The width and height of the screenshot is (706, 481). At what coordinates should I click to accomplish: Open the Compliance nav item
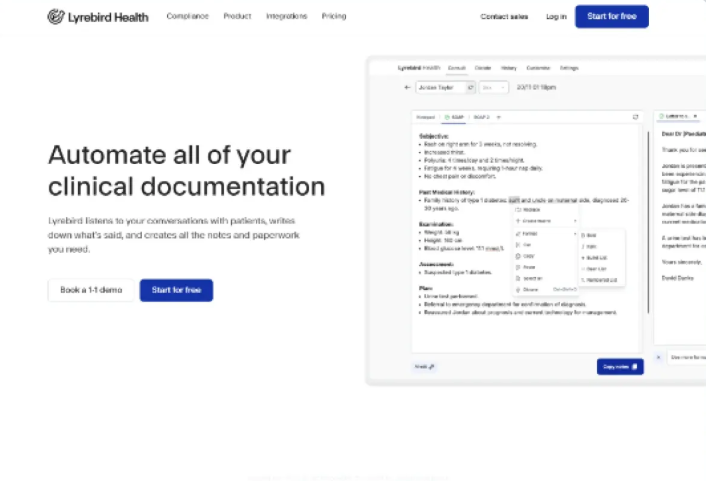(187, 16)
